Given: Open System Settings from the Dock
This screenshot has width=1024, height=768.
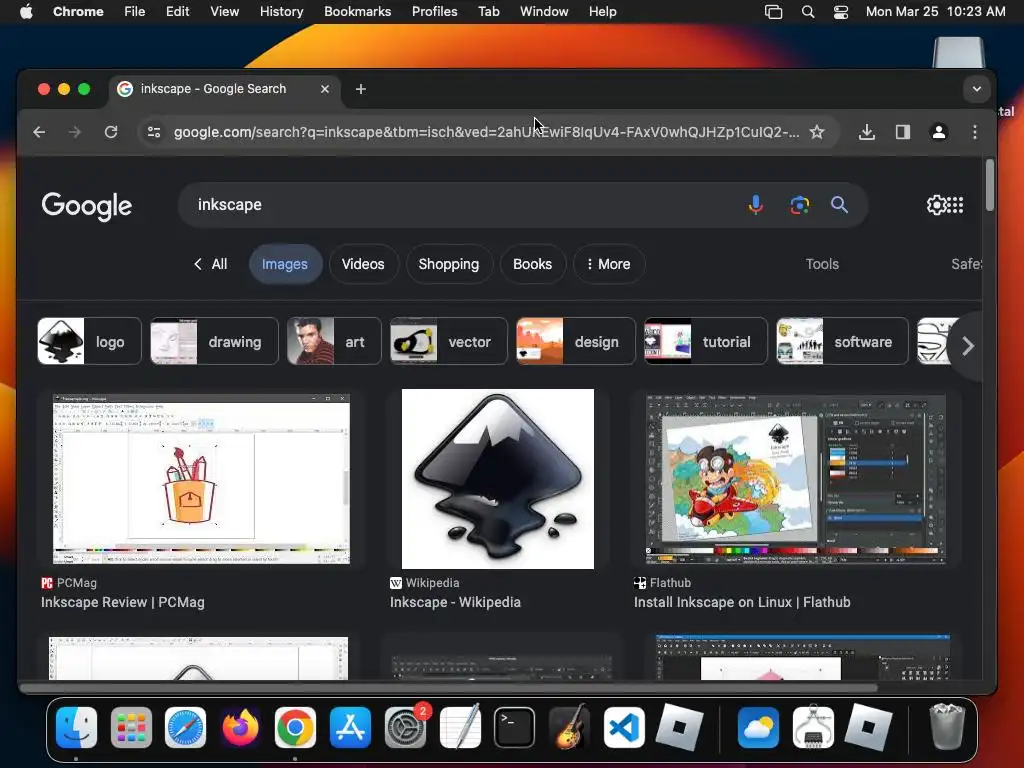Looking at the screenshot, I should (x=406, y=728).
